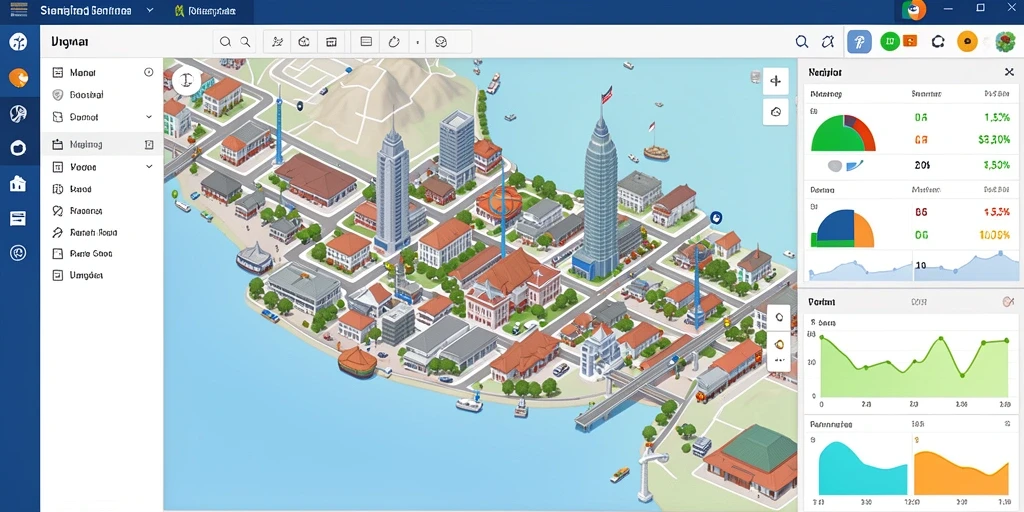Open the title bar dropdown arrow

(x=150, y=10)
